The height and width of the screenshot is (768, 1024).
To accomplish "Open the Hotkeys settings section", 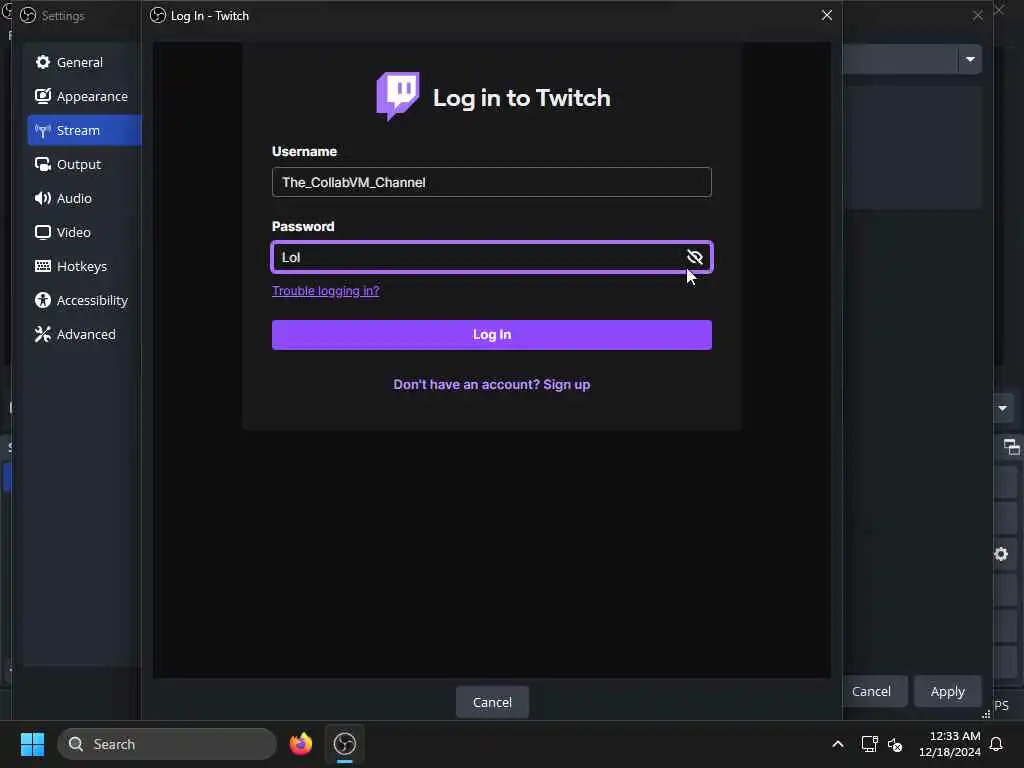I will 84,266.
